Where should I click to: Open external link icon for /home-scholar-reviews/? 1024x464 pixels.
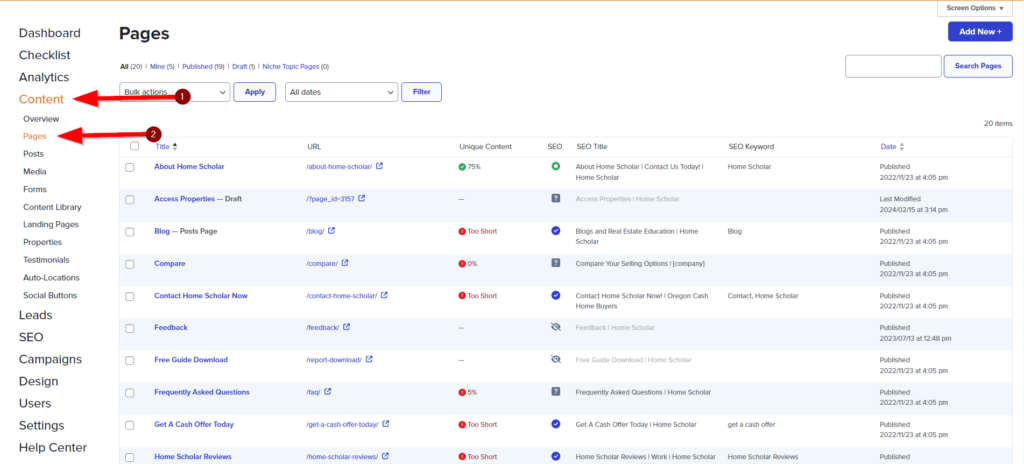coord(385,456)
